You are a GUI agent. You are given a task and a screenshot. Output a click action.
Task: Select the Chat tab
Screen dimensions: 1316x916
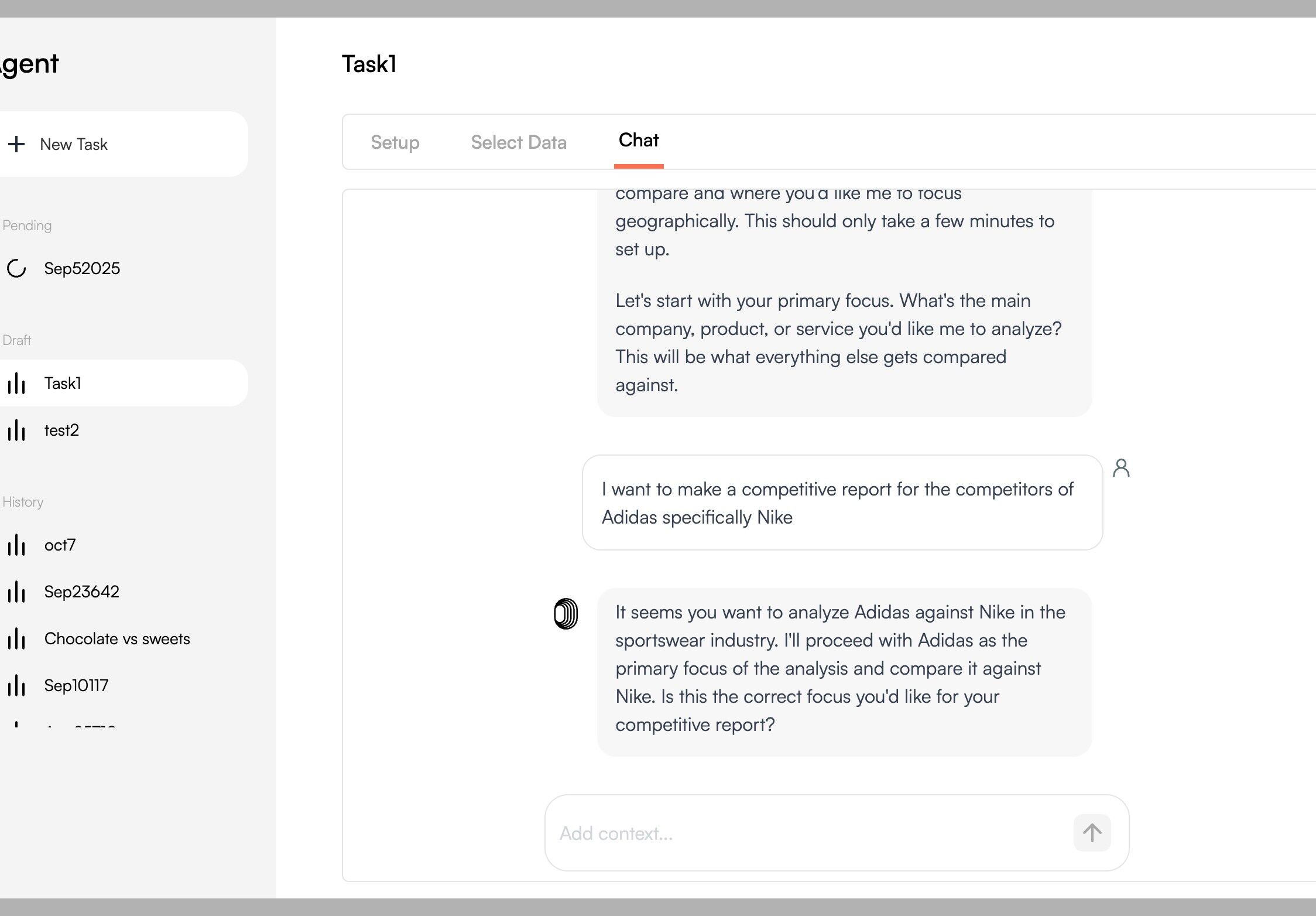639,141
